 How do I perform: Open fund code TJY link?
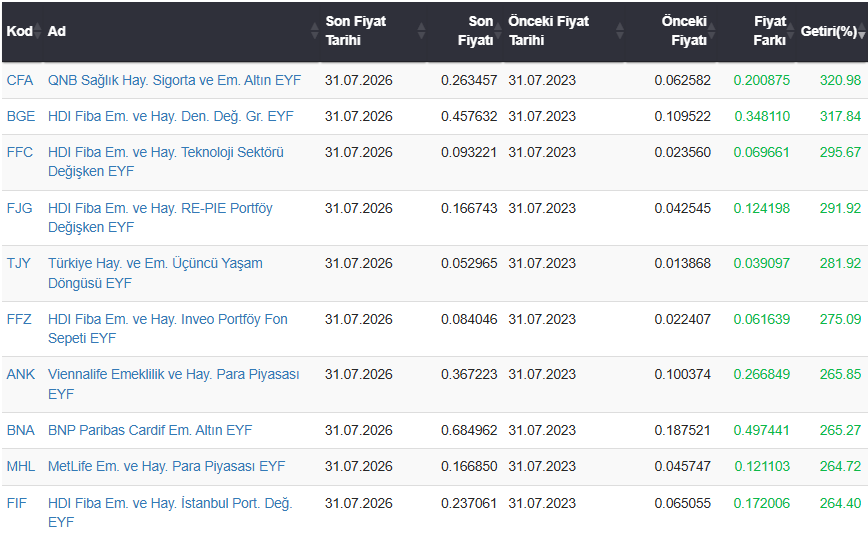19,263
